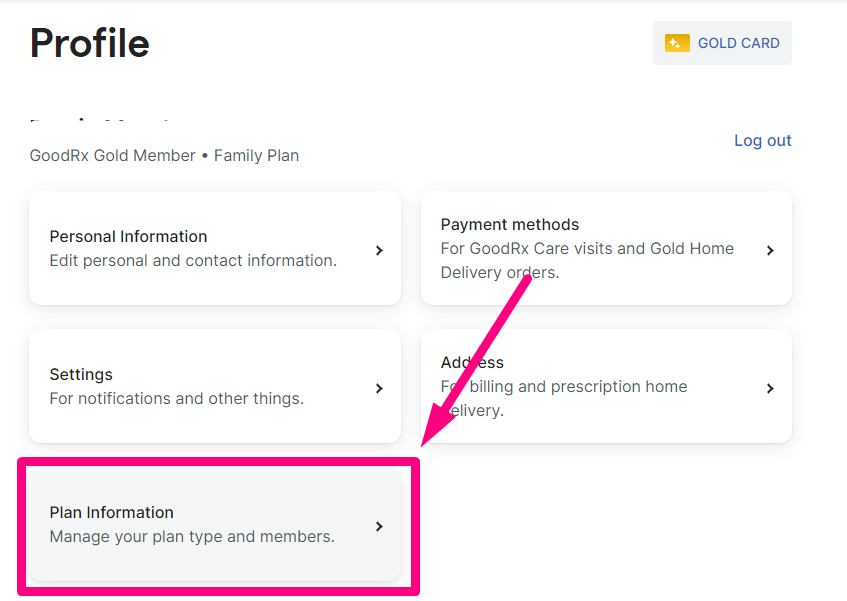The height and width of the screenshot is (601, 847).
Task: Open the Plan Information card title
Action: coord(112,512)
